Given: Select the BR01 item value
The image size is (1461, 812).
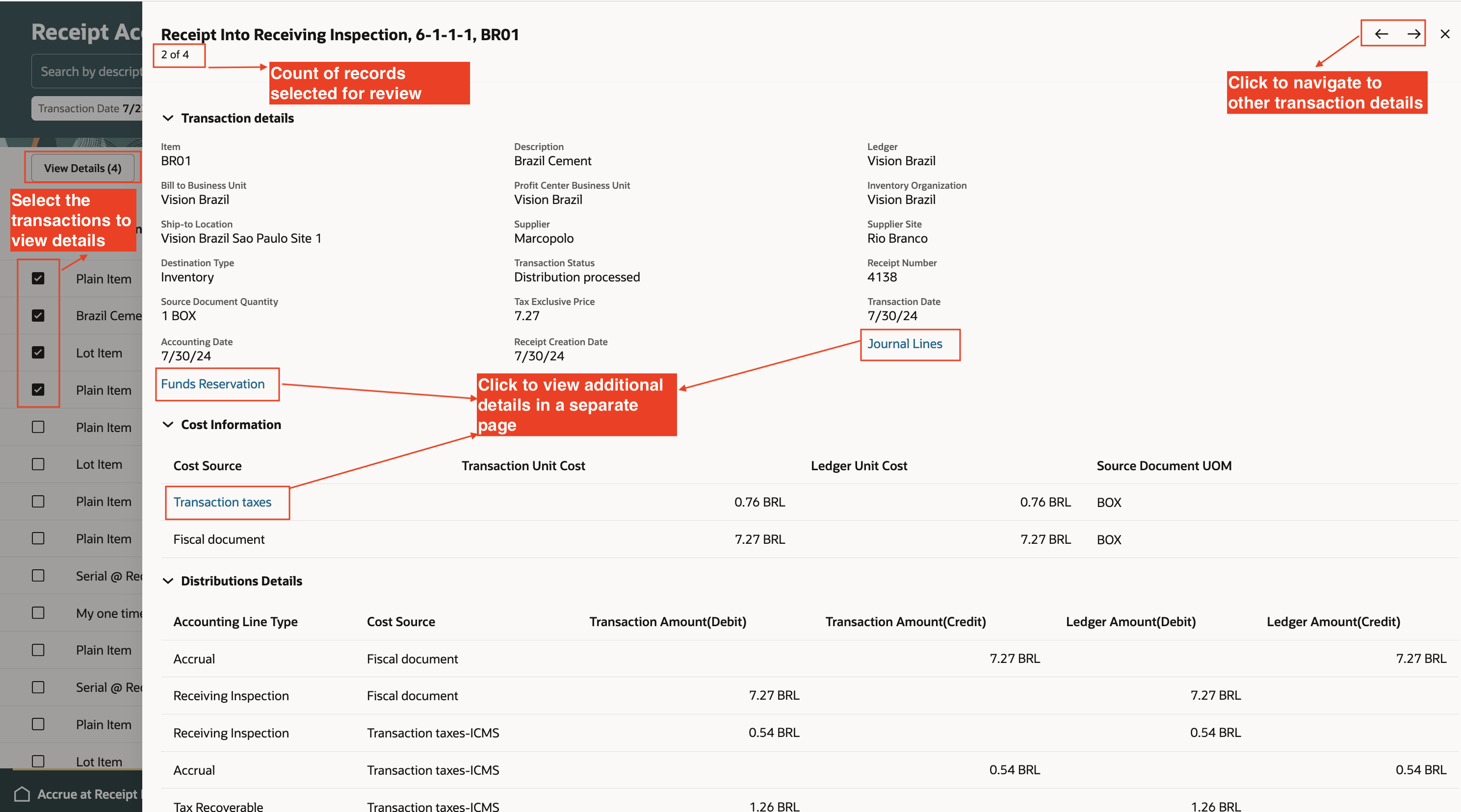Looking at the screenshot, I should point(176,160).
